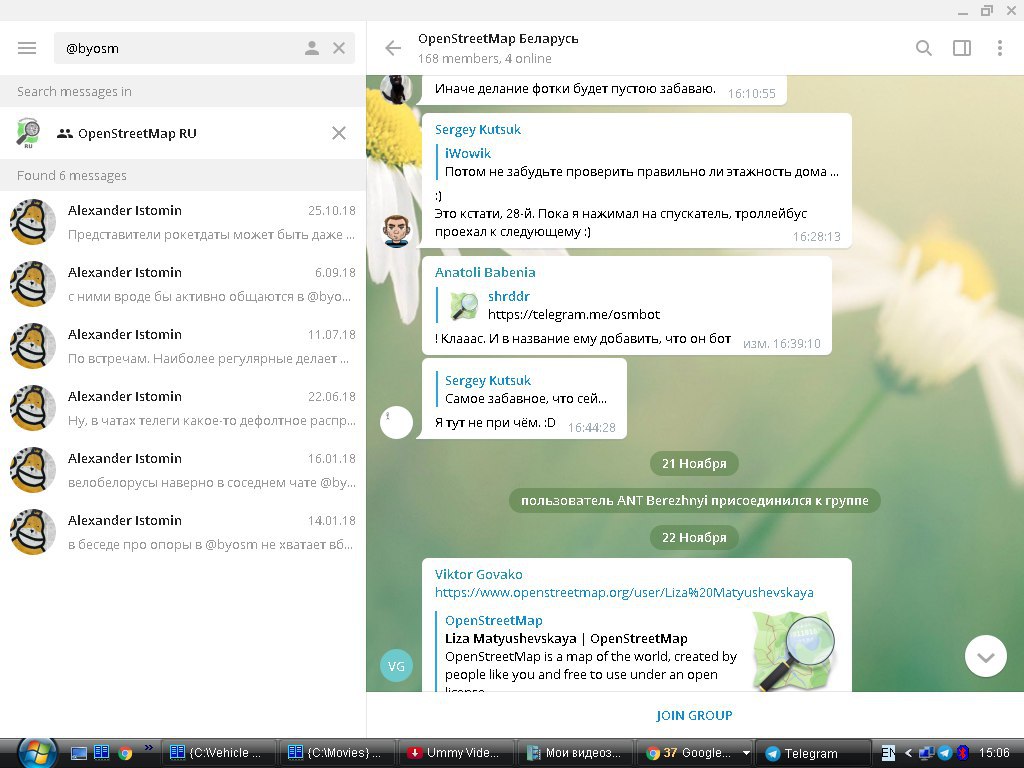Click the 22 Ноября date badge
The height and width of the screenshot is (768, 1024).
tap(694, 537)
